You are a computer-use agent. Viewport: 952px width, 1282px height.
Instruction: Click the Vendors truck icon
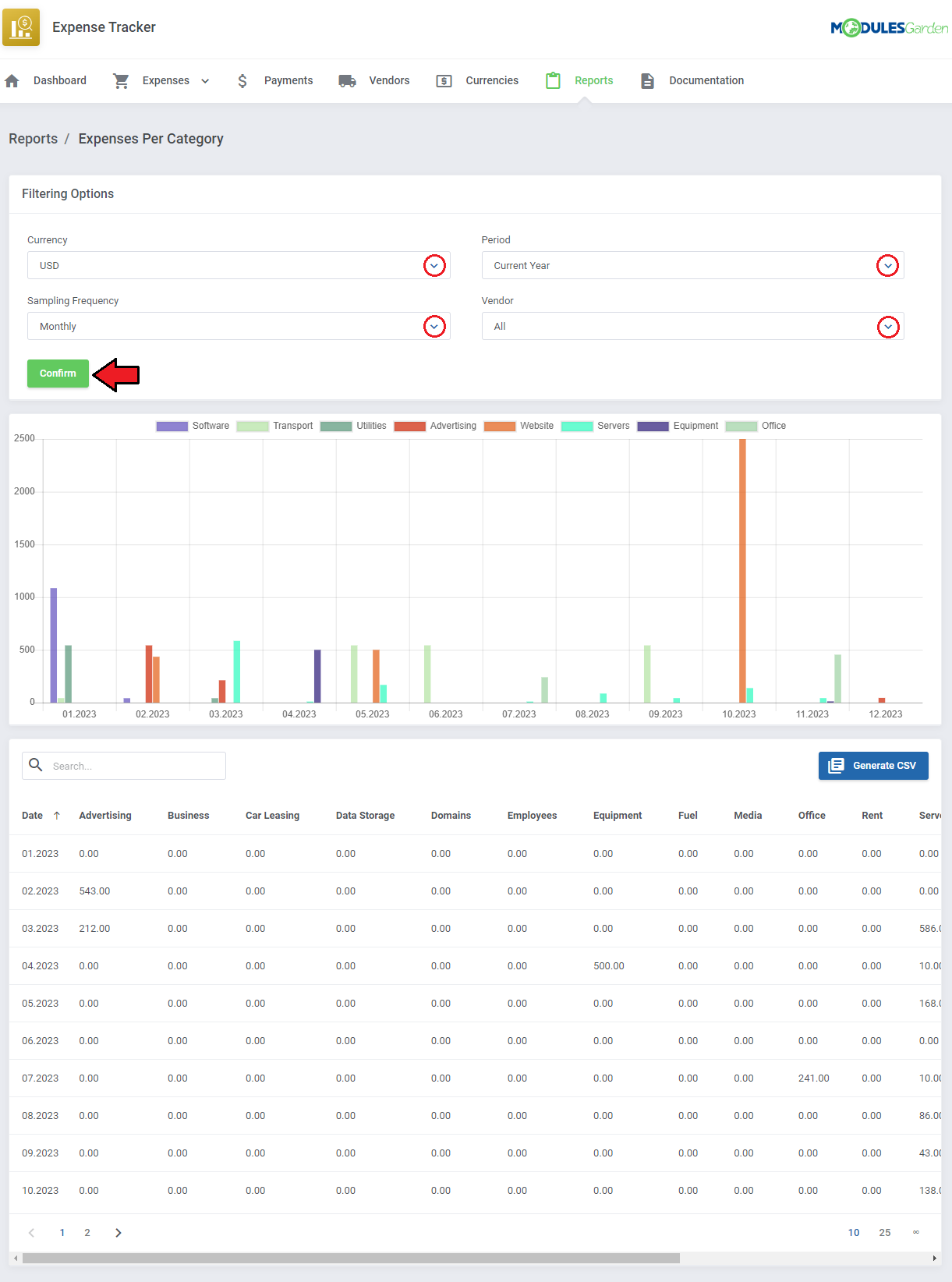[347, 81]
